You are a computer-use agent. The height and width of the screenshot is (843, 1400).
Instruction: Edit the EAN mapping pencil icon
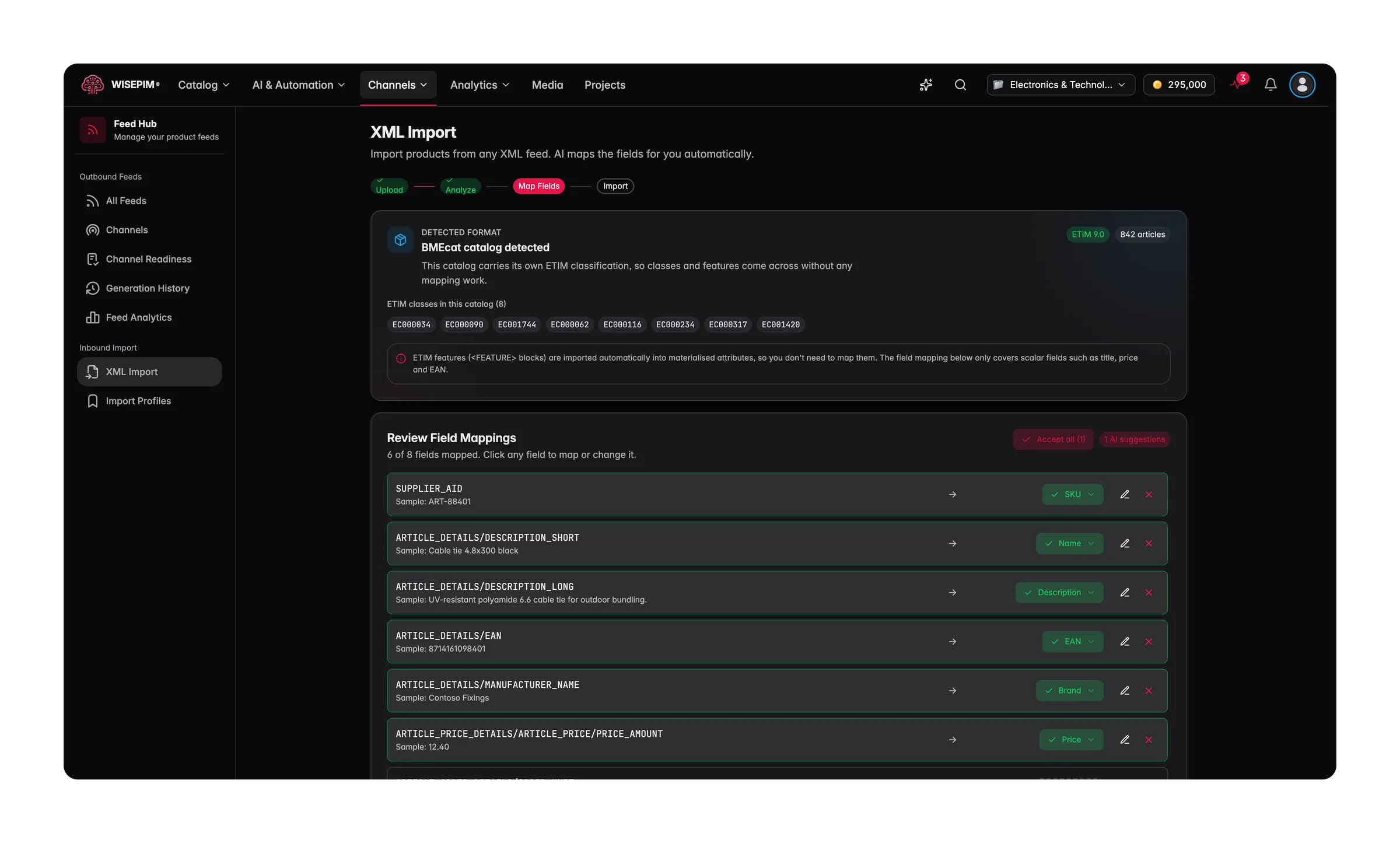(x=1125, y=642)
